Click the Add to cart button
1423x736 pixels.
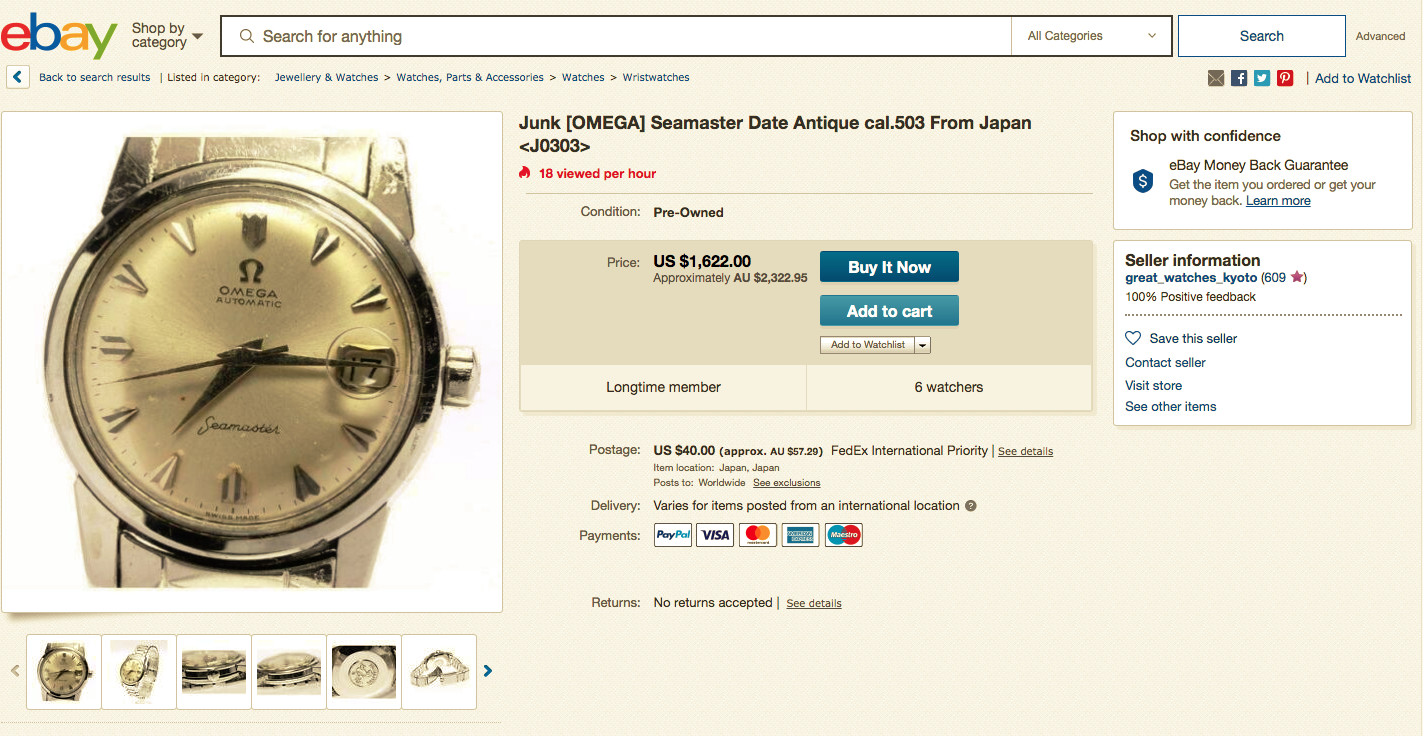(889, 311)
